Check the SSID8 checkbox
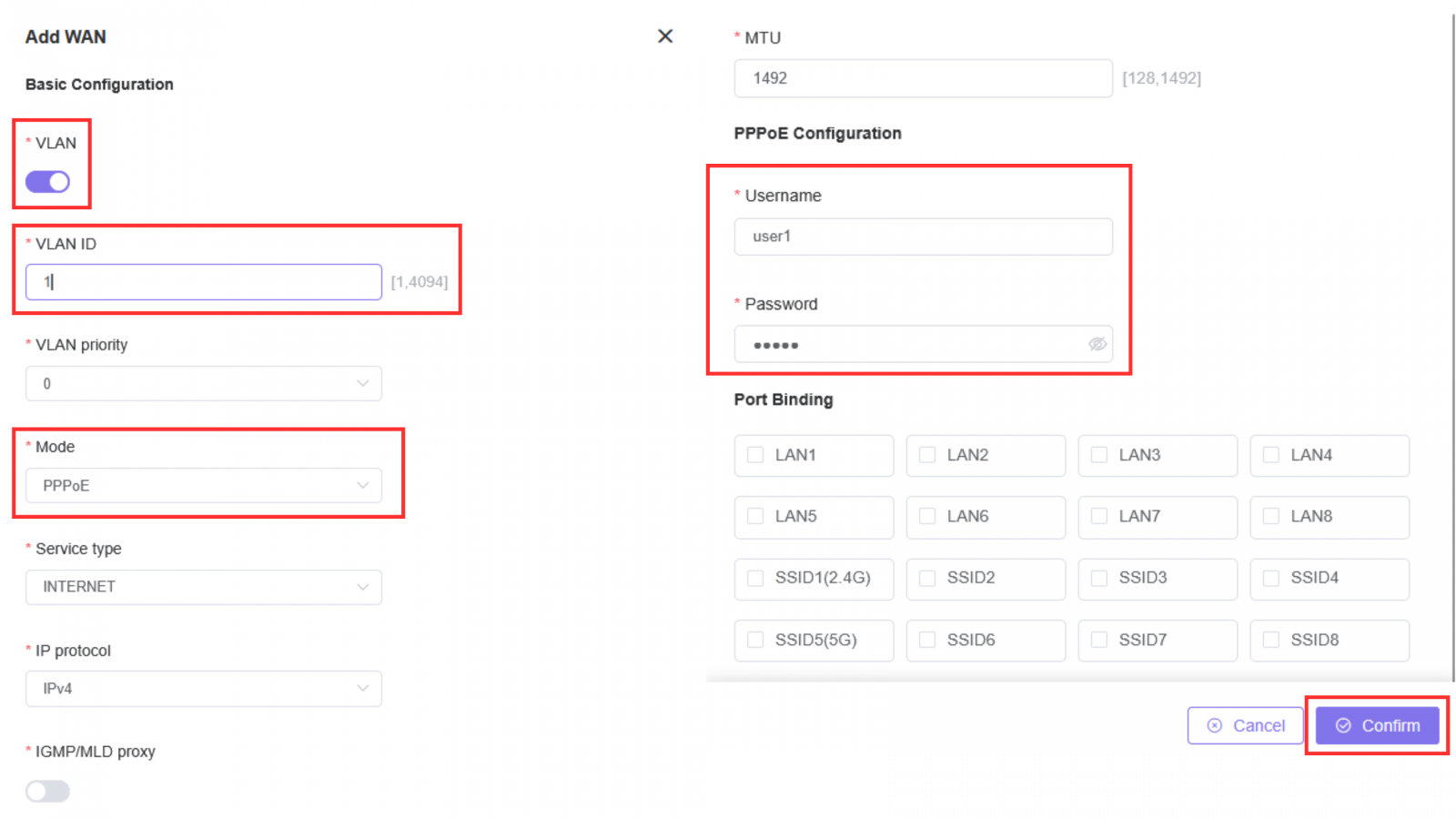This screenshot has width=1456, height=819. [x=1271, y=640]
